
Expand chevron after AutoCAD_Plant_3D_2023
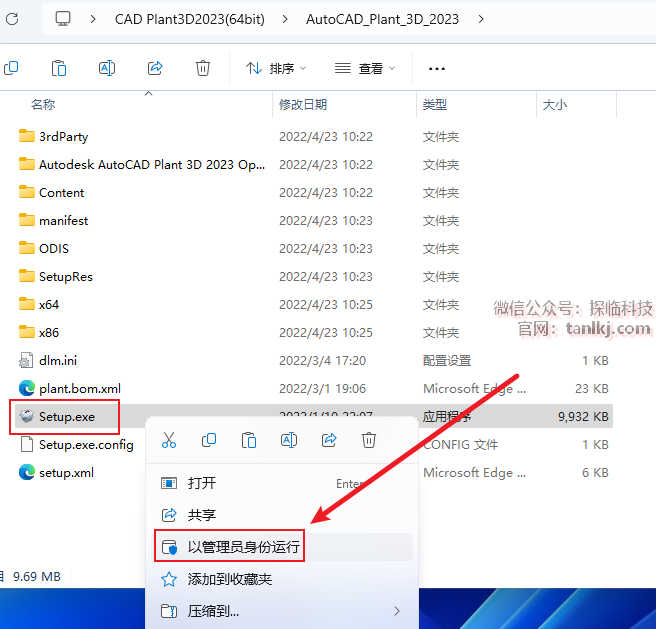click(481, 19)
